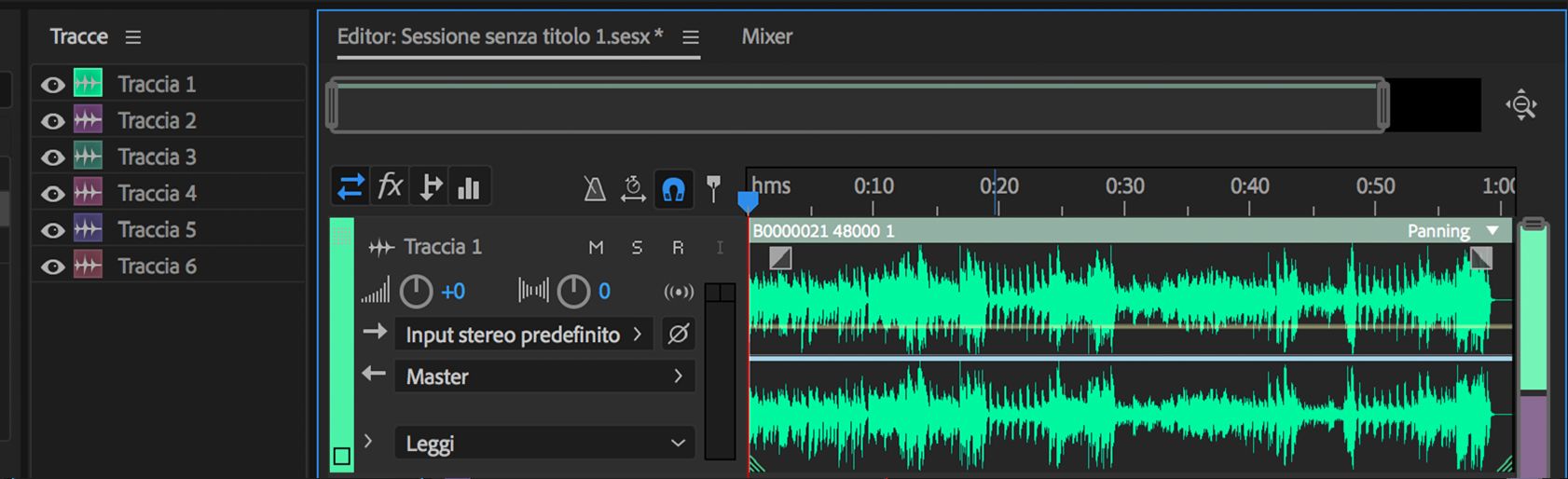The height and width of the screenshot is (479, 1568).
Task: Show track effects (fx) controls
Action: click(x=390, y=187)
